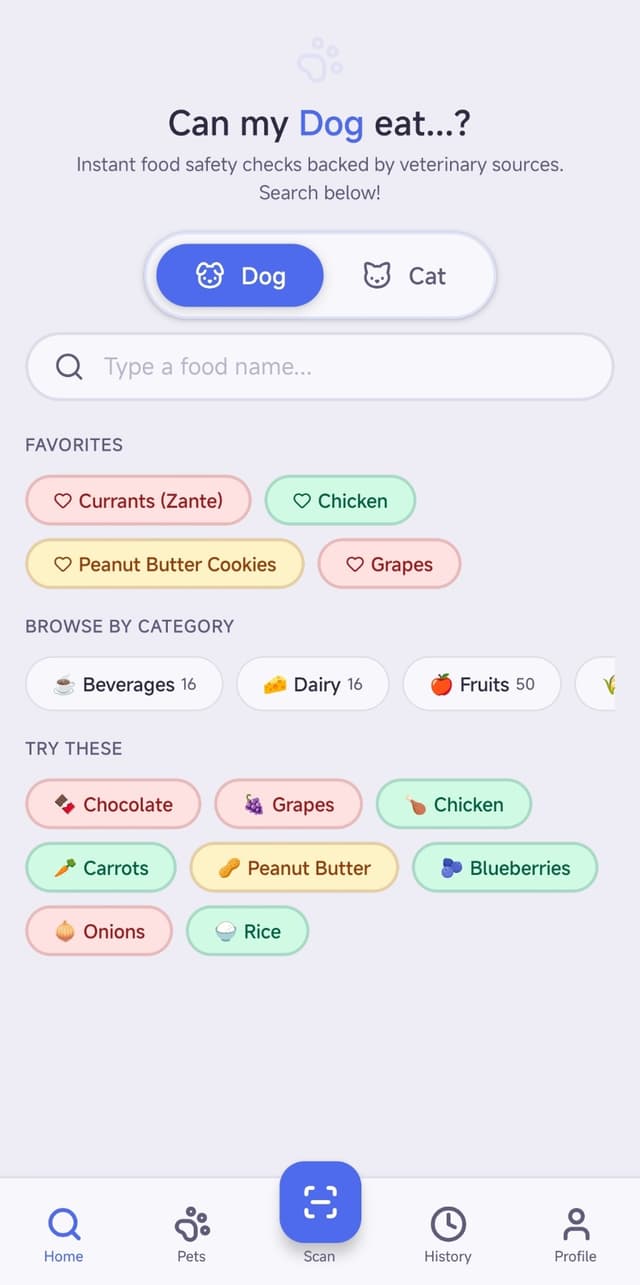Choose the Carrots suggestion chip

101,868
